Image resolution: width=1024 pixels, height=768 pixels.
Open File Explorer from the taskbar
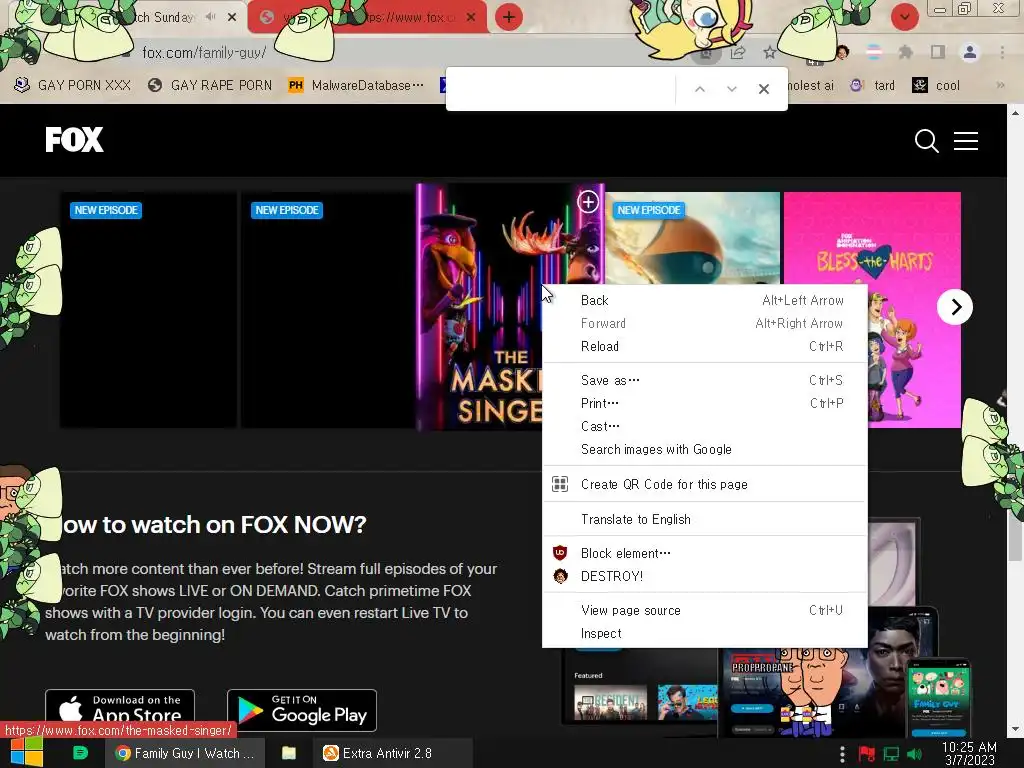289,753
